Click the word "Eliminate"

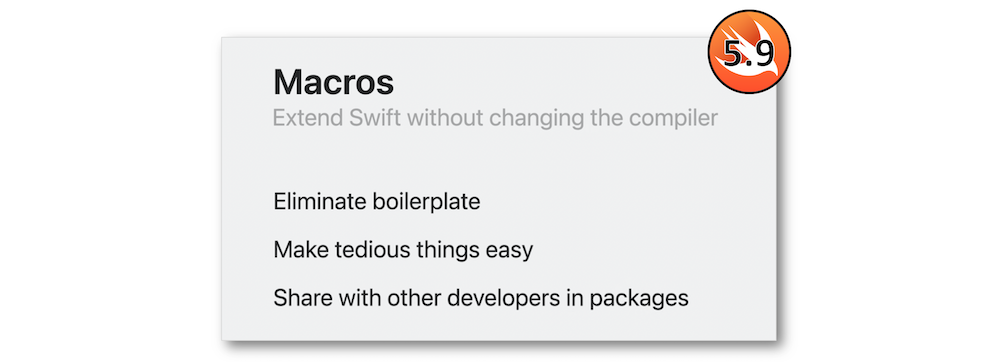coord(318,202)
